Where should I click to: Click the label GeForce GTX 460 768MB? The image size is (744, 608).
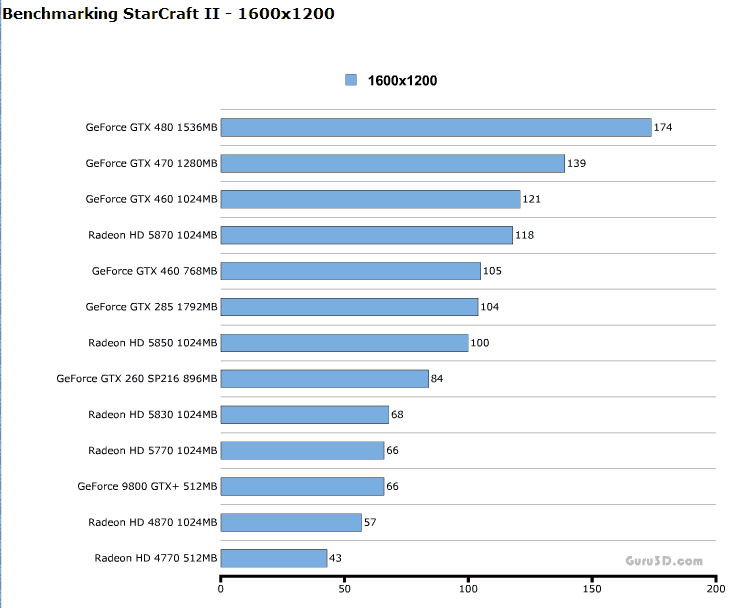(x=155, y=271)
